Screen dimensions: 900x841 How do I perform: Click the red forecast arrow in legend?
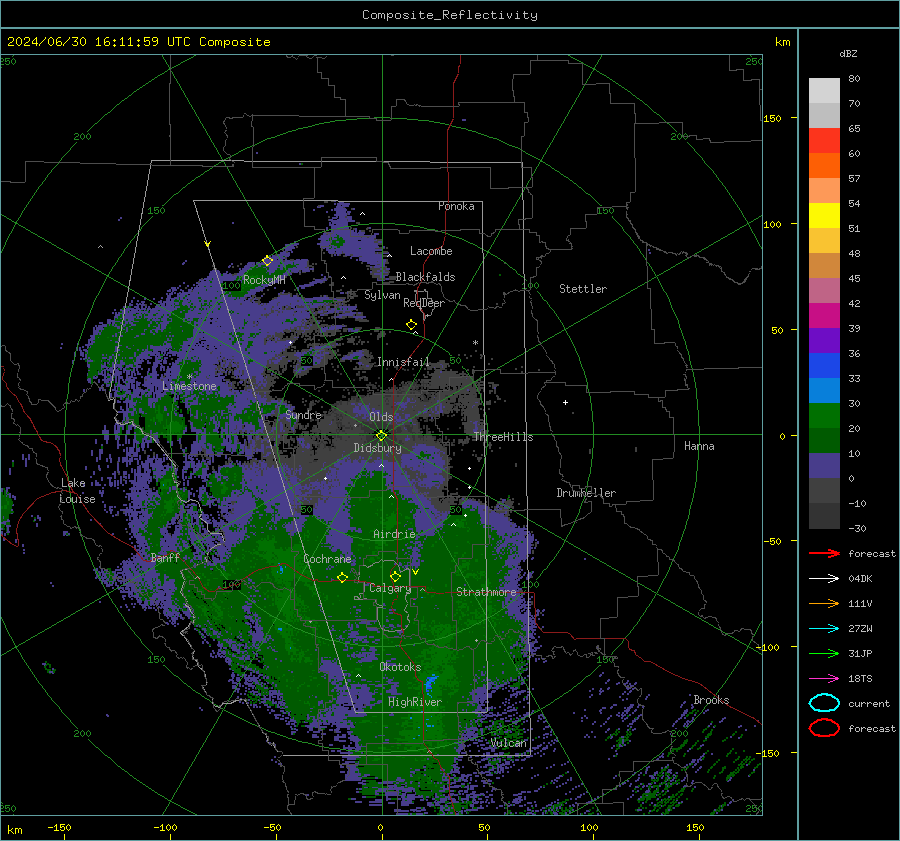click(x=824, y=553)
